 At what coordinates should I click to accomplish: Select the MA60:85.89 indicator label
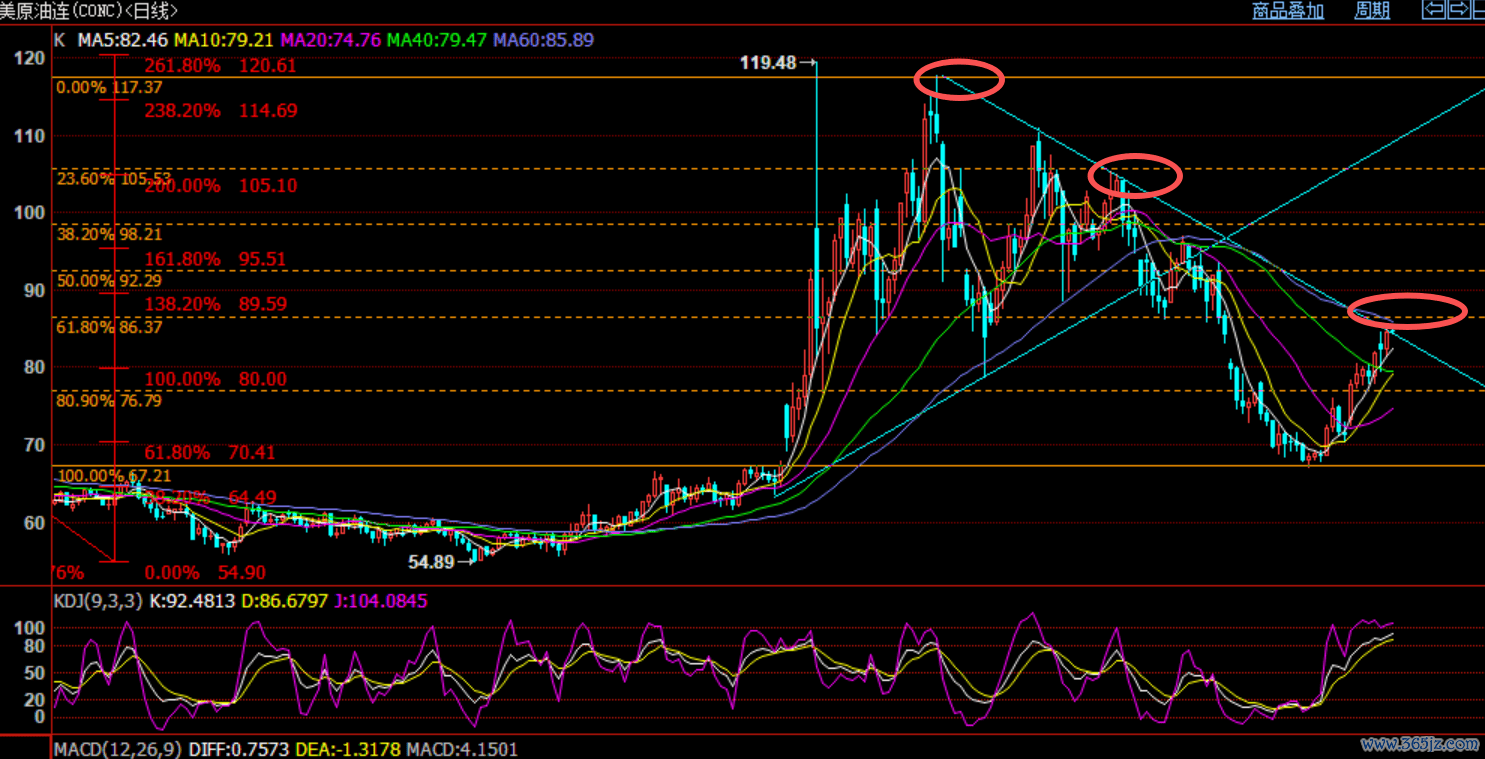coord(544,41)
